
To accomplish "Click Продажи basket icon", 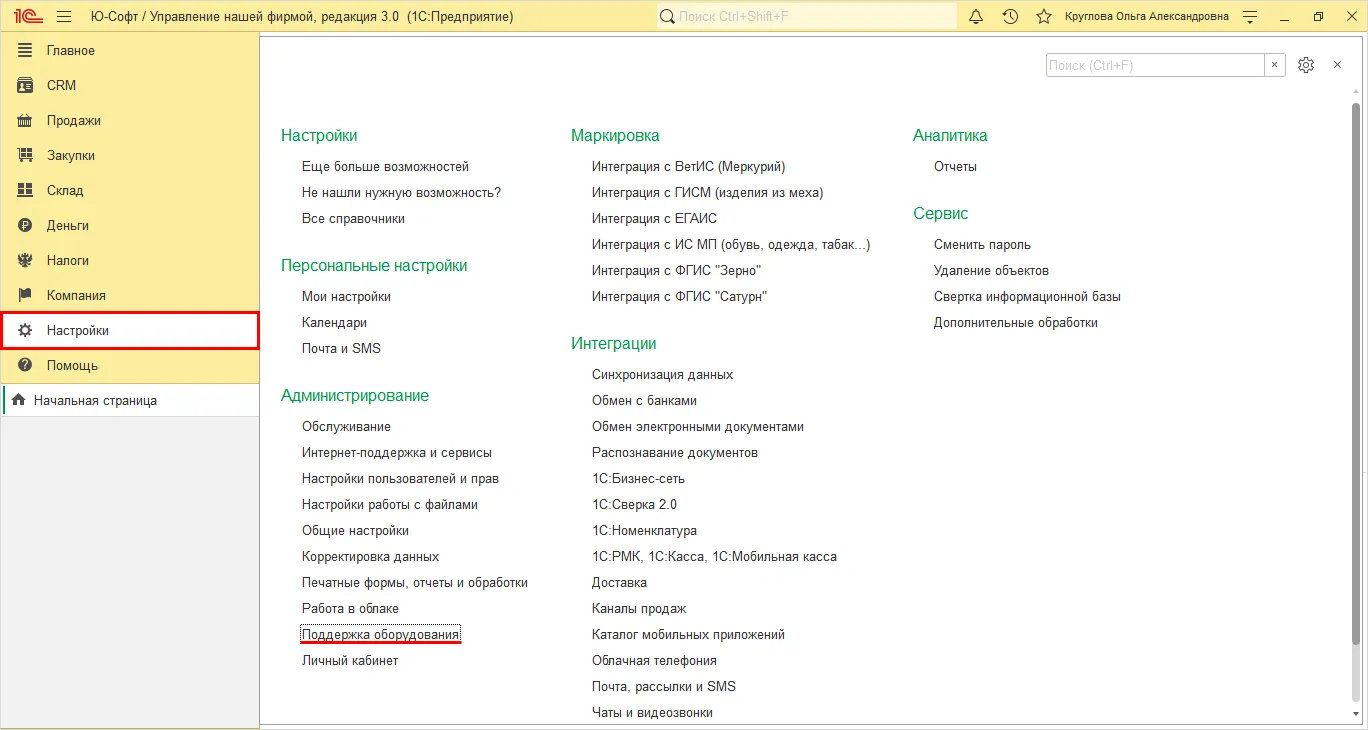I will (x=25, y=120).
